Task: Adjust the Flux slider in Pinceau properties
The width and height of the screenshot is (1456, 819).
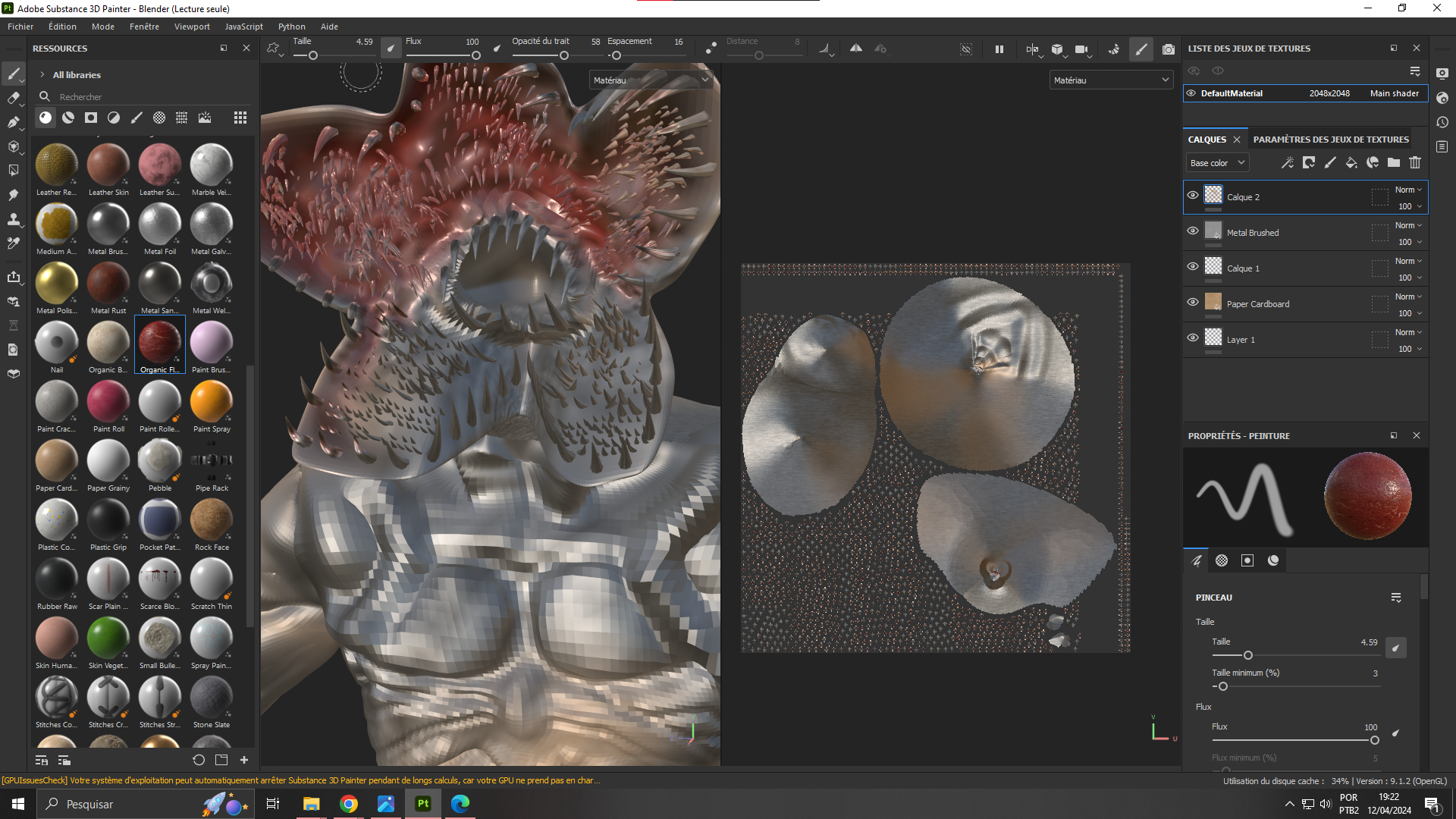Action: pos(1374,740)
